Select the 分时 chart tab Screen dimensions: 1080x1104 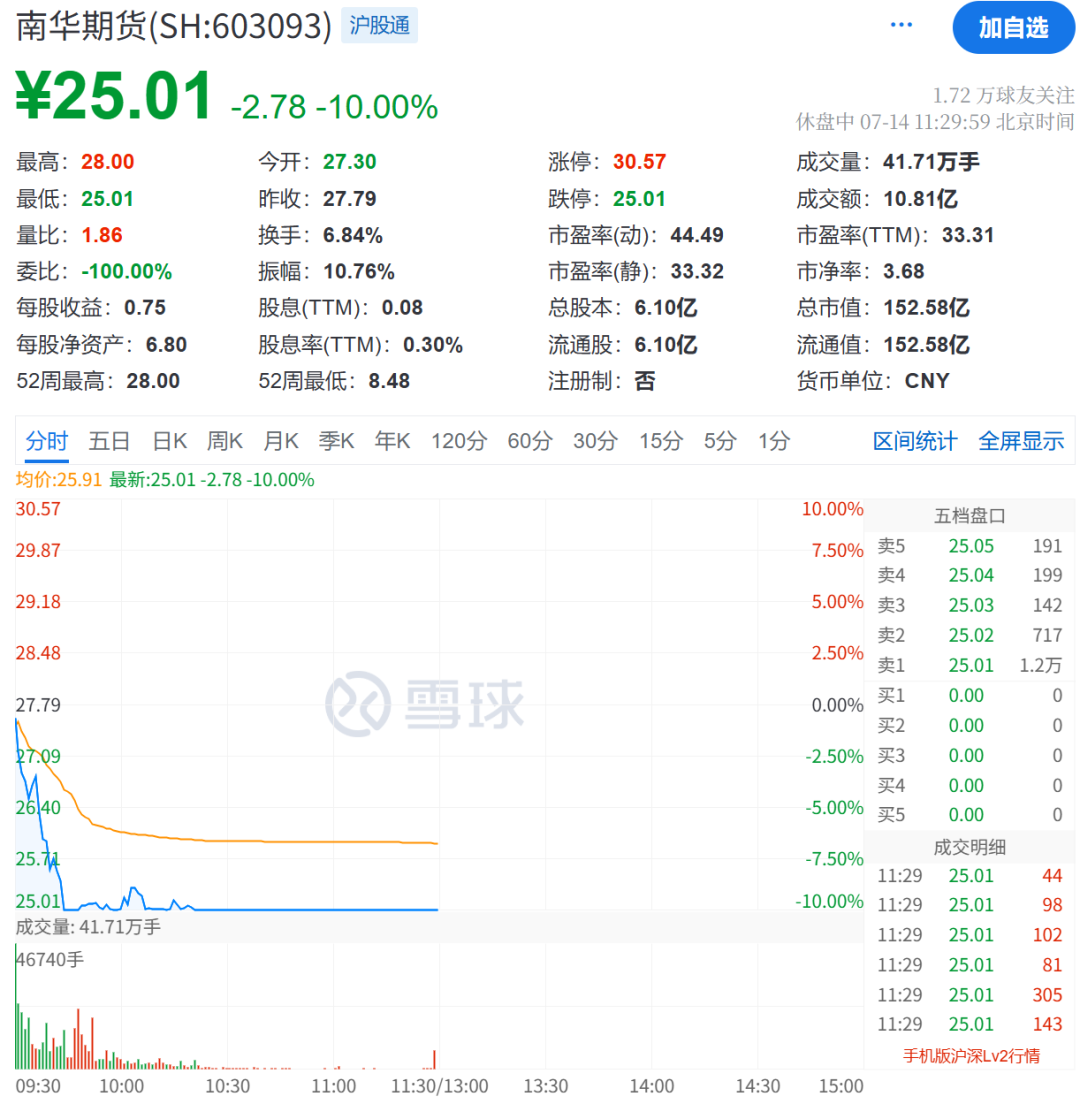[46, 441]
